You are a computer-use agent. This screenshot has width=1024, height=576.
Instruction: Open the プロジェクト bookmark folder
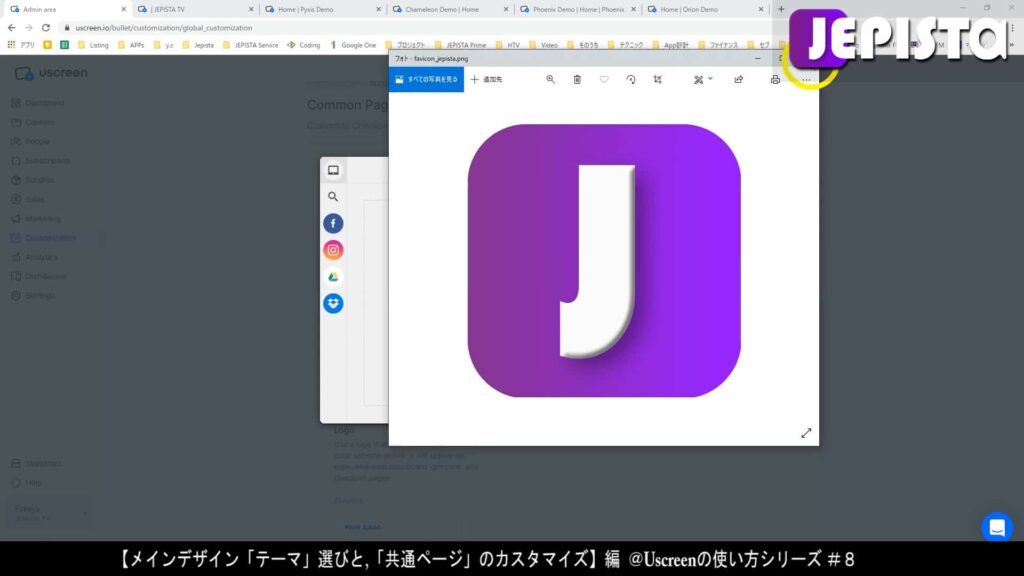click(405, 45)
